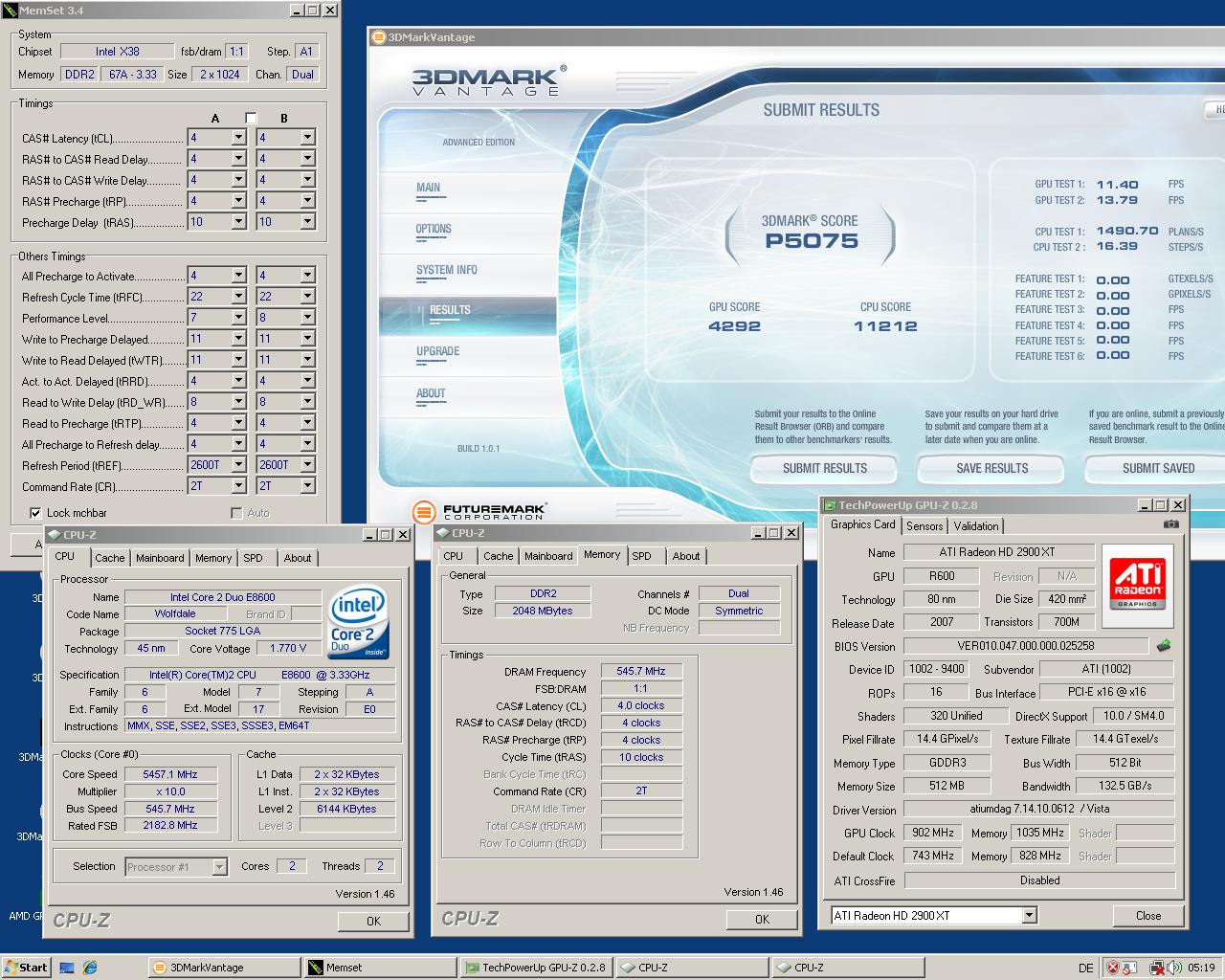Click the 3DMark Vantage logo
Viewport: 1225px width, 980px height.
[488, 80]
